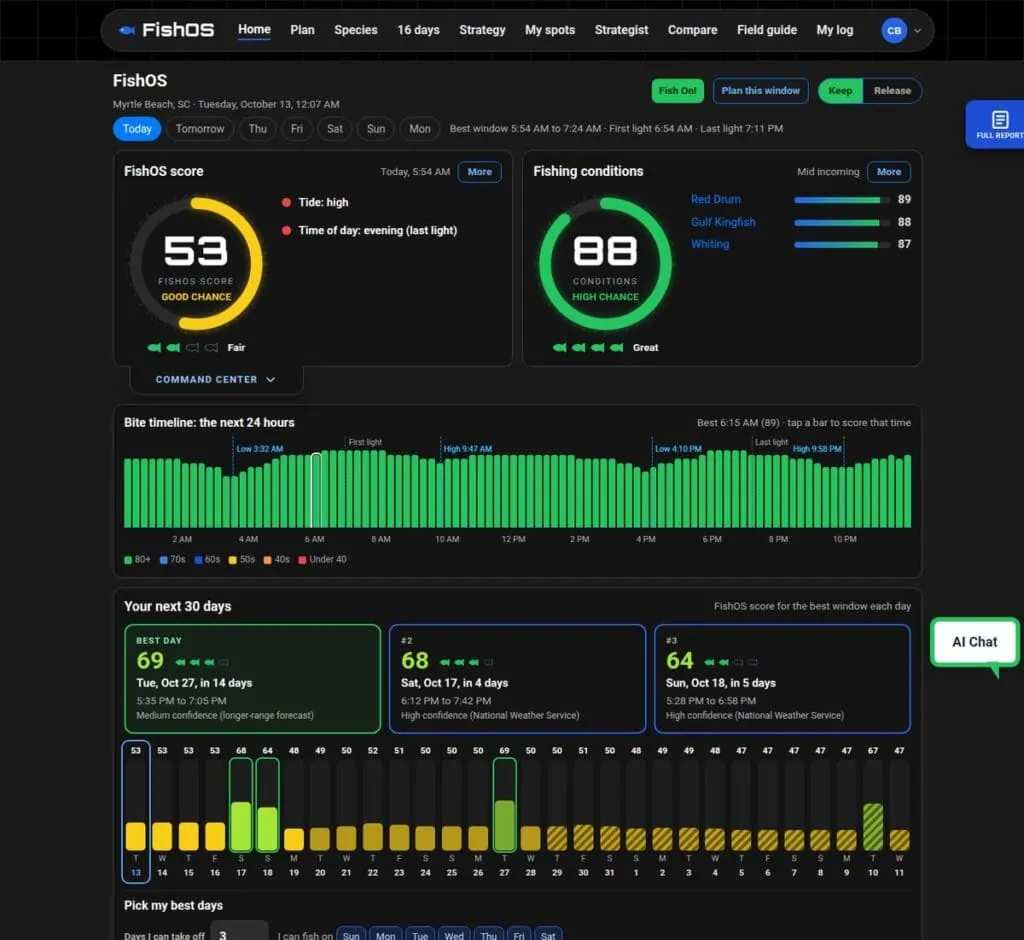Viewport: 1024px width, 940px height.
Task: Select the Thu day pill
Action: point(257,129)
